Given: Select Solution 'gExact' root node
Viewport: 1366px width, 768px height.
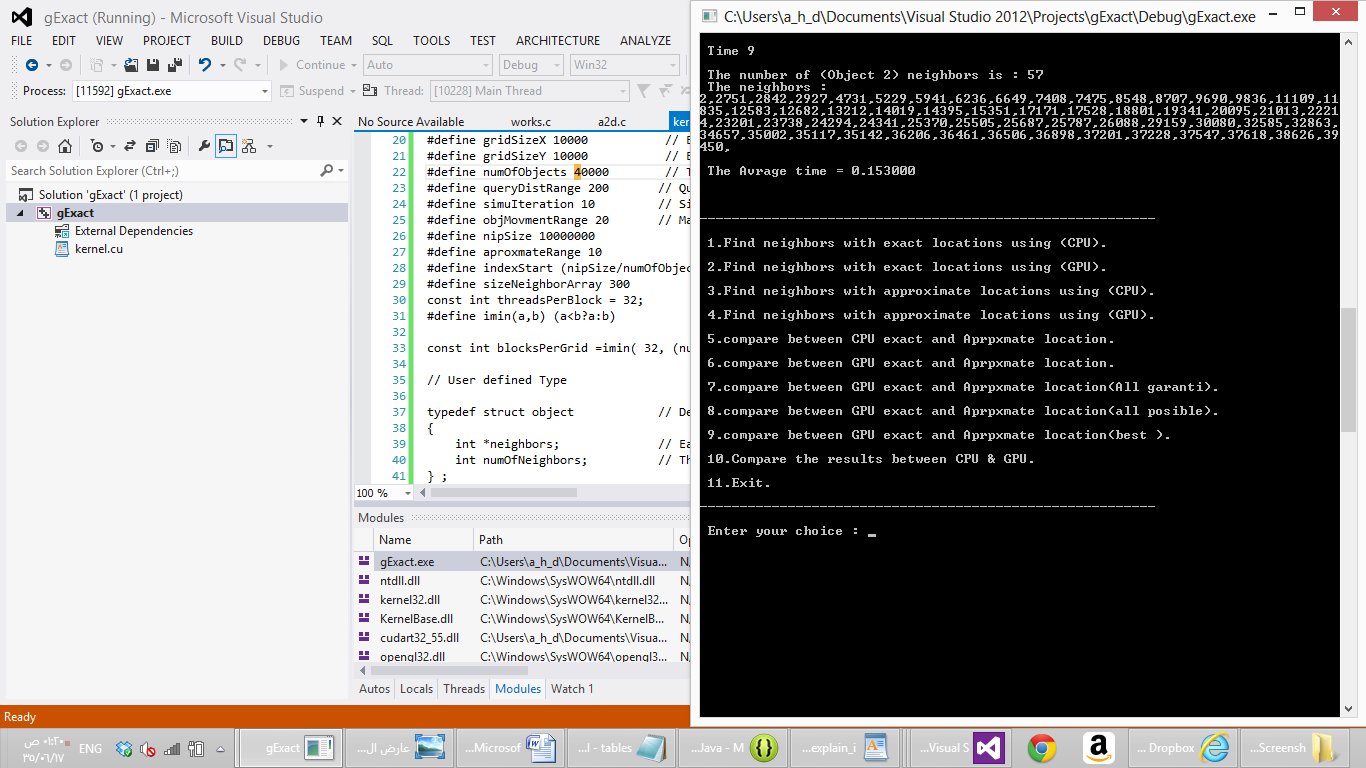Looking at the screenshot, I should (111, 195).
